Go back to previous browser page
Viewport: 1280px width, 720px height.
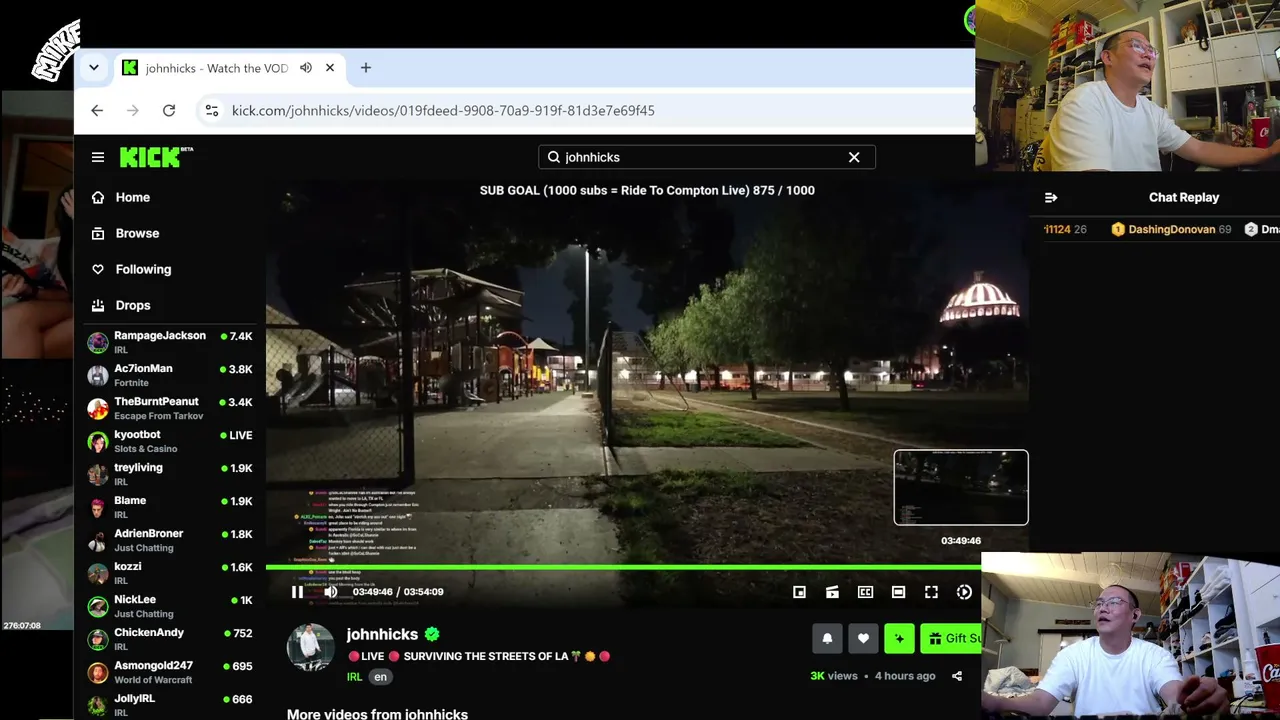pyautogui.click(x=97, y=110)
